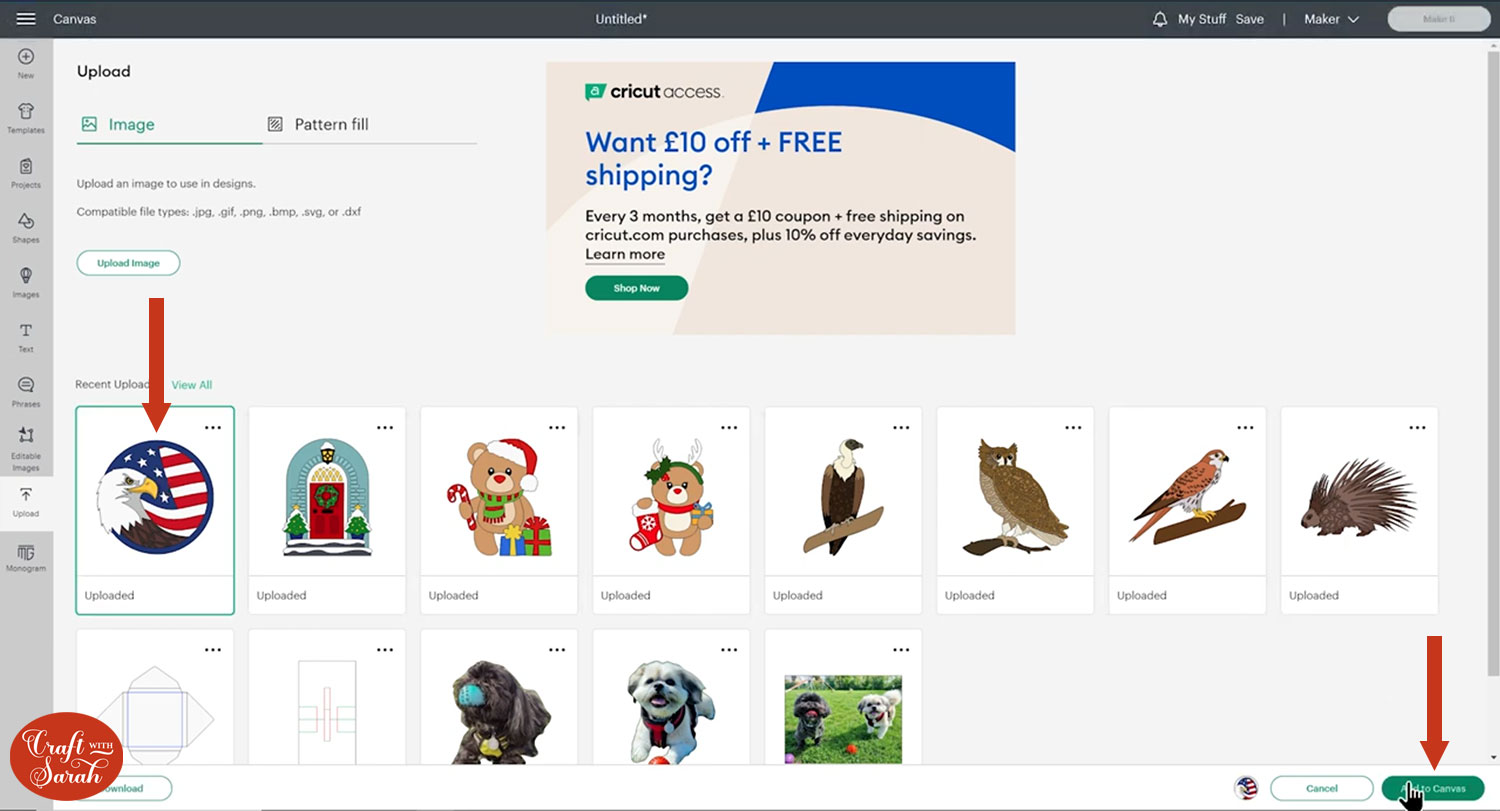The height and width of the screenshot is (811, 1500).
Task: Open the Maker machine dropdown
Action: (1332, 19)
